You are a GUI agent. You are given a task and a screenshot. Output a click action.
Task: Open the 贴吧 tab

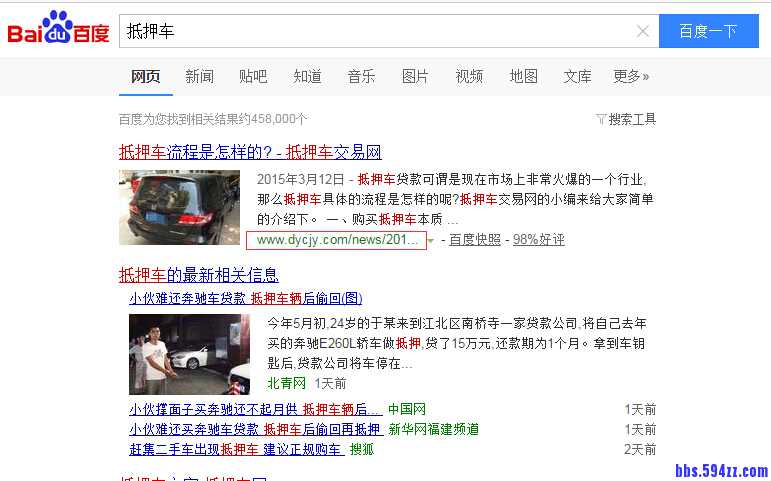pyautogui.click(x=253, y=76)
